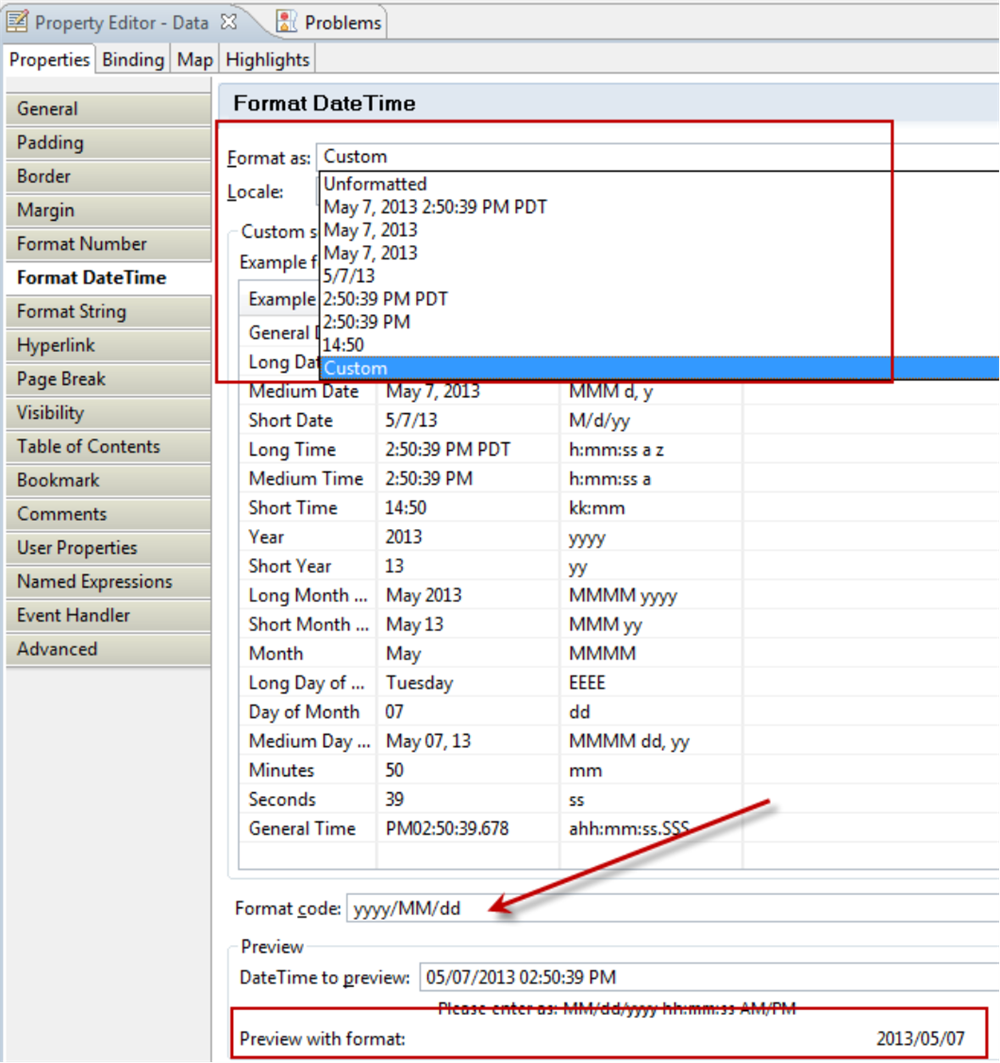1000x1063 pixels.
Task: Click the DateTime to preview field
Action: [x=708, y=978]
